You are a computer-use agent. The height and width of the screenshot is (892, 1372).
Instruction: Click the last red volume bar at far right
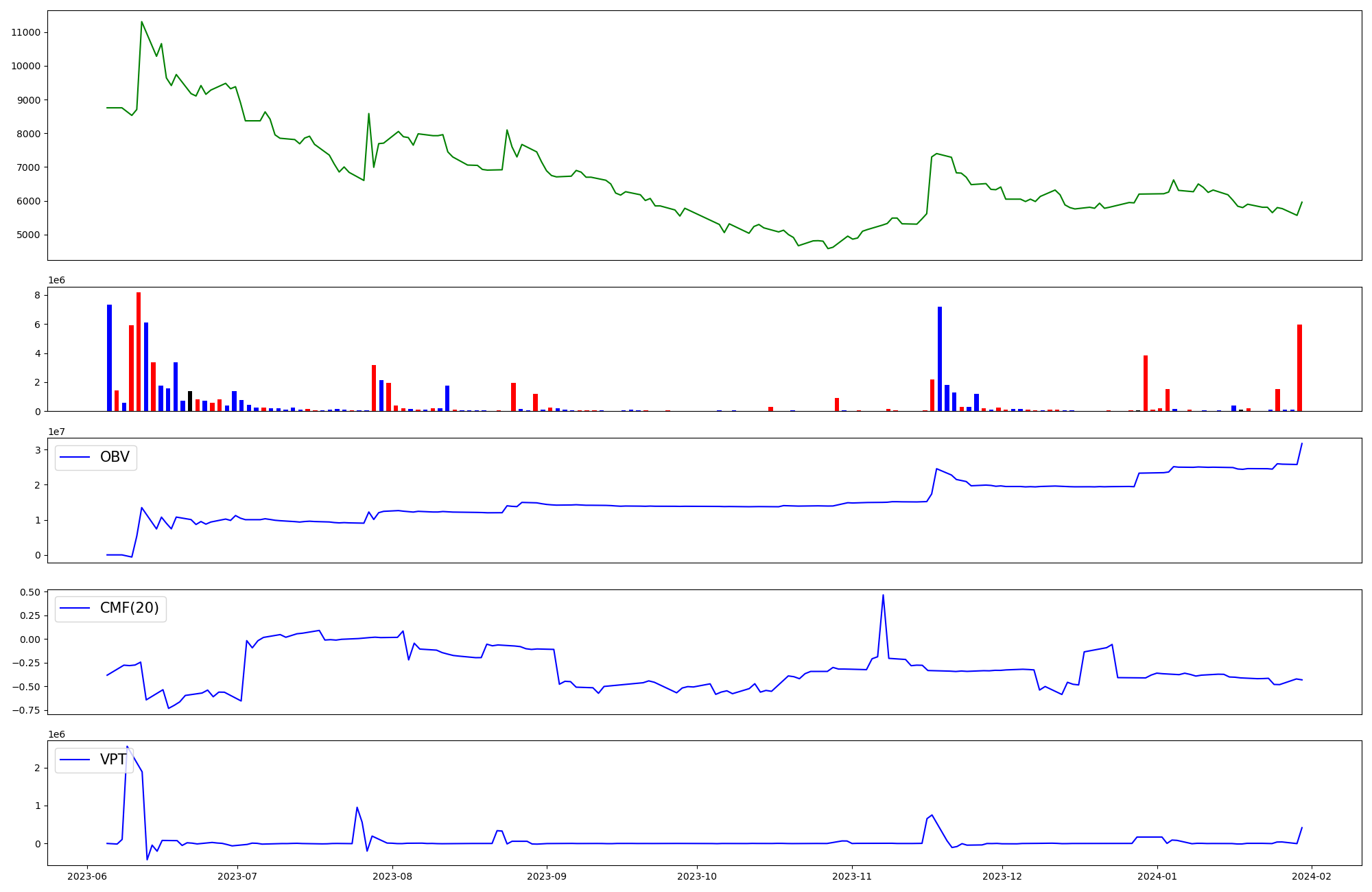tap(1299, 367)
